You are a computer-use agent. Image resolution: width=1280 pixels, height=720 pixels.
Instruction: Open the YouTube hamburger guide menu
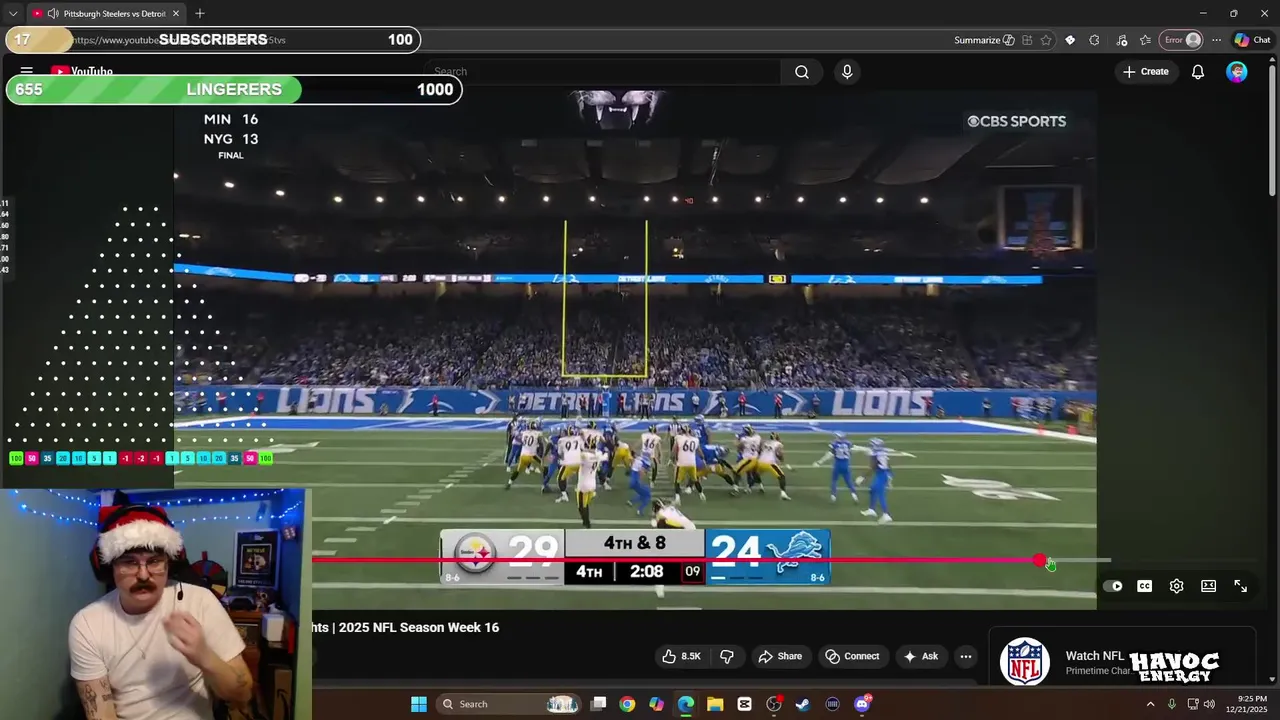[x=27, y=72]
